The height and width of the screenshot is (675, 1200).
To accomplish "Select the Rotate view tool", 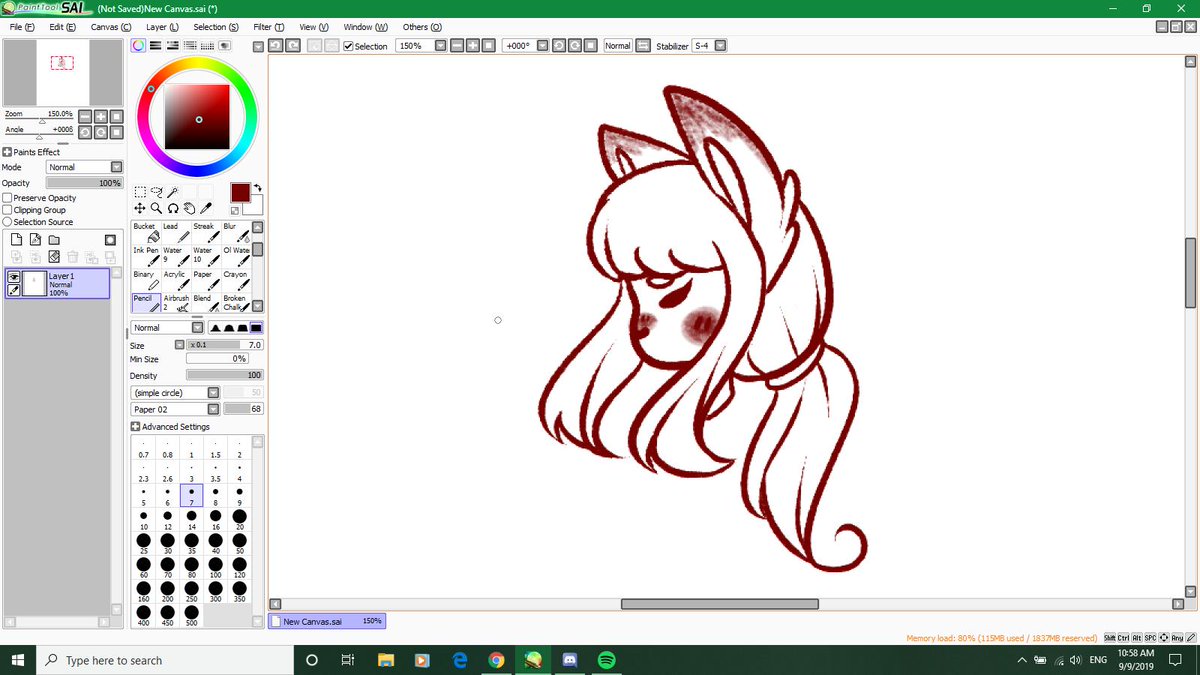I will pos(172,208).
